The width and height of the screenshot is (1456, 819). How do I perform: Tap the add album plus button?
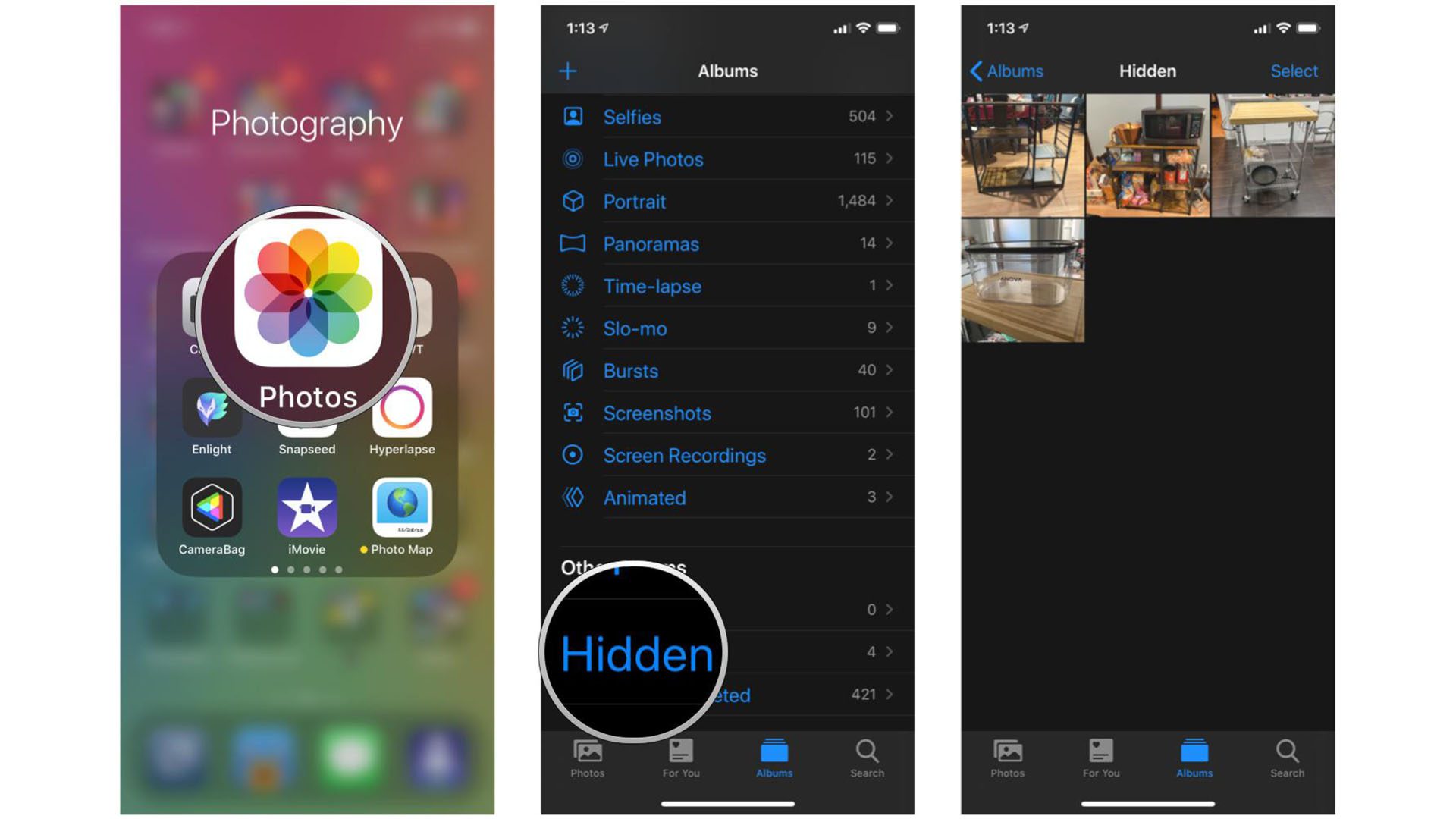[x=567, y=70]
